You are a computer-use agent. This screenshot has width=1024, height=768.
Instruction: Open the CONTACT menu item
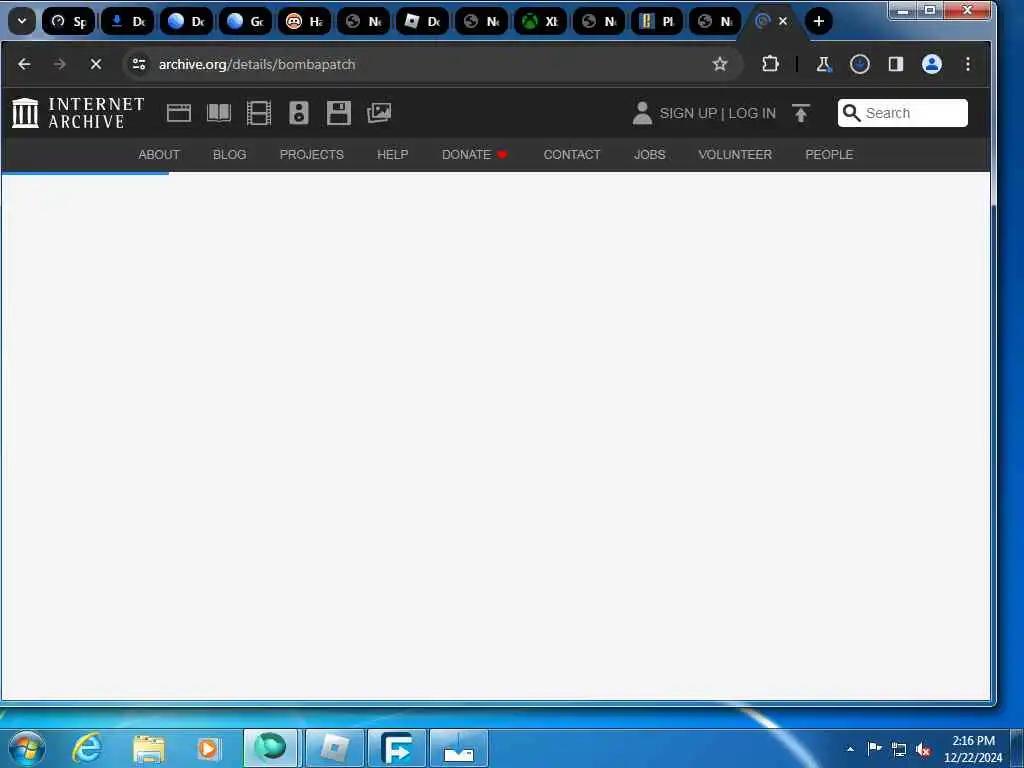pyautogui.click(x=571, y=155)
